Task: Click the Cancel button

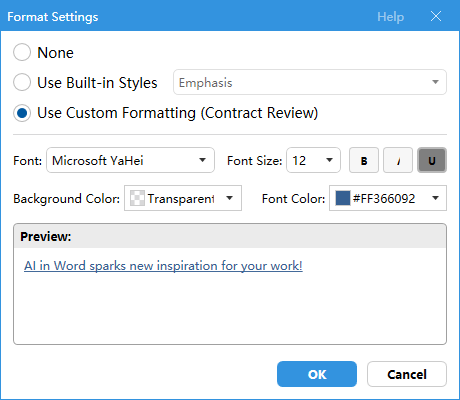Action: tap(407, 374)
